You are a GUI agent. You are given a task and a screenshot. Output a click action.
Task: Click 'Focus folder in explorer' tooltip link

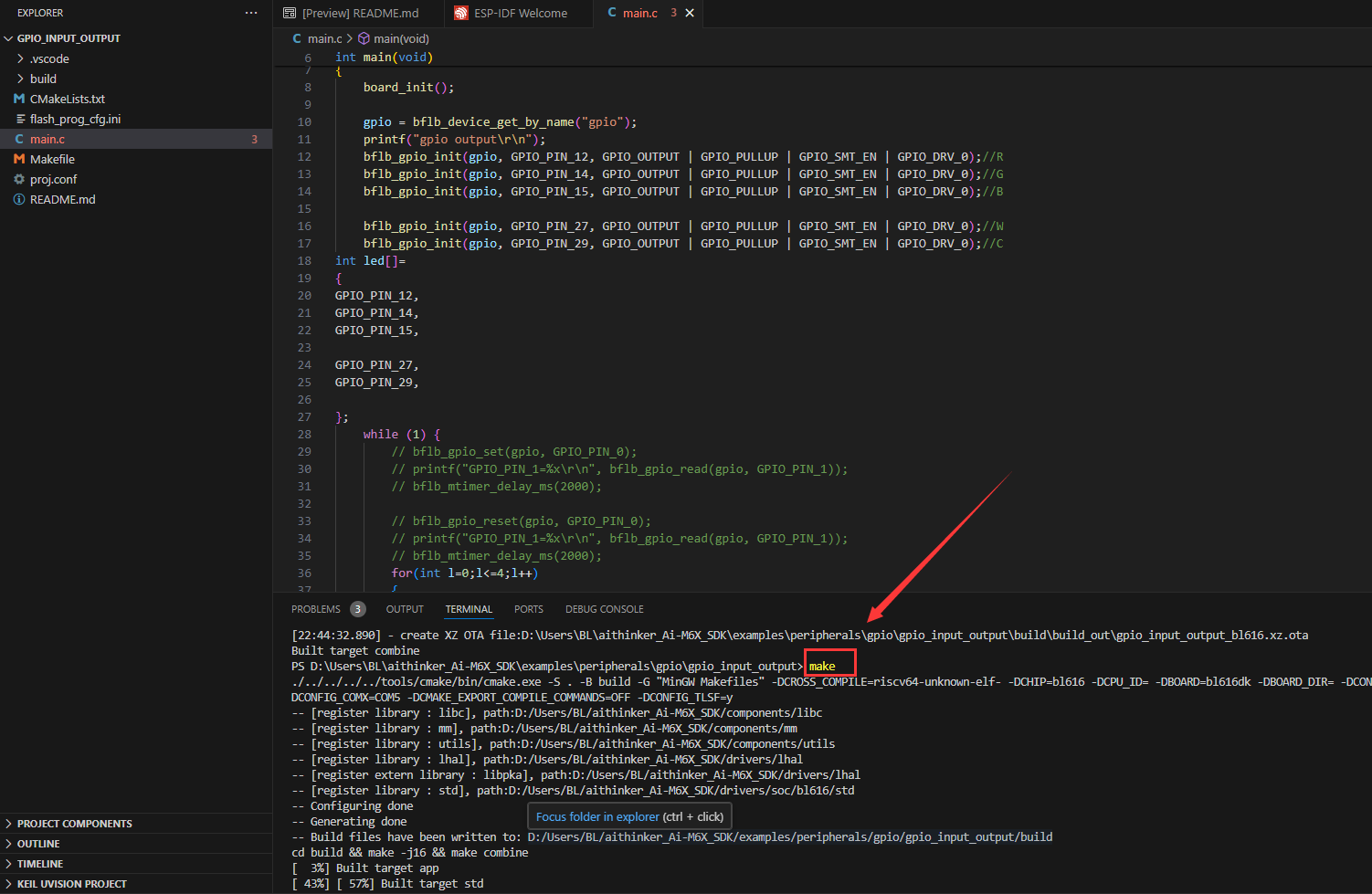[x=597, y=816]
